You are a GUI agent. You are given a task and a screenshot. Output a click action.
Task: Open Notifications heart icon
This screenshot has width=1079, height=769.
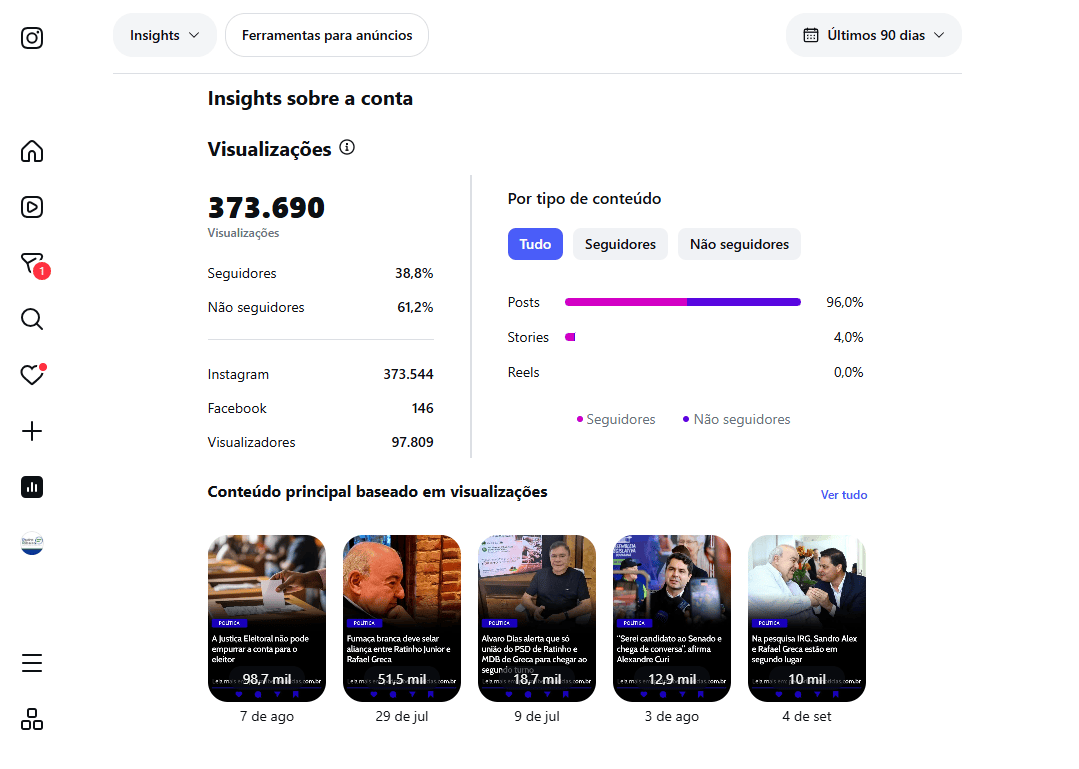click(32, 374)
